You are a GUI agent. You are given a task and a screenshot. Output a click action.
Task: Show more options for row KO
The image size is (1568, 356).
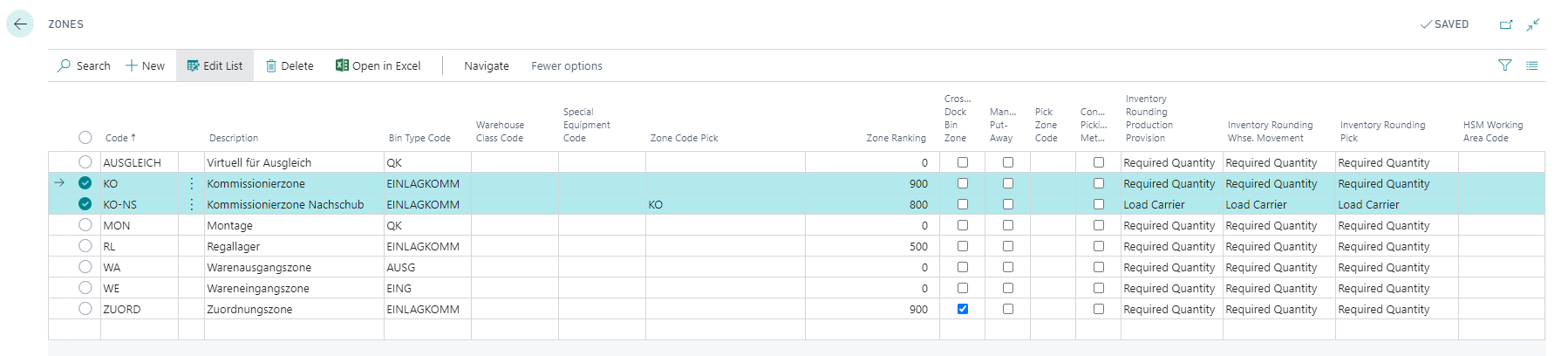192,183
